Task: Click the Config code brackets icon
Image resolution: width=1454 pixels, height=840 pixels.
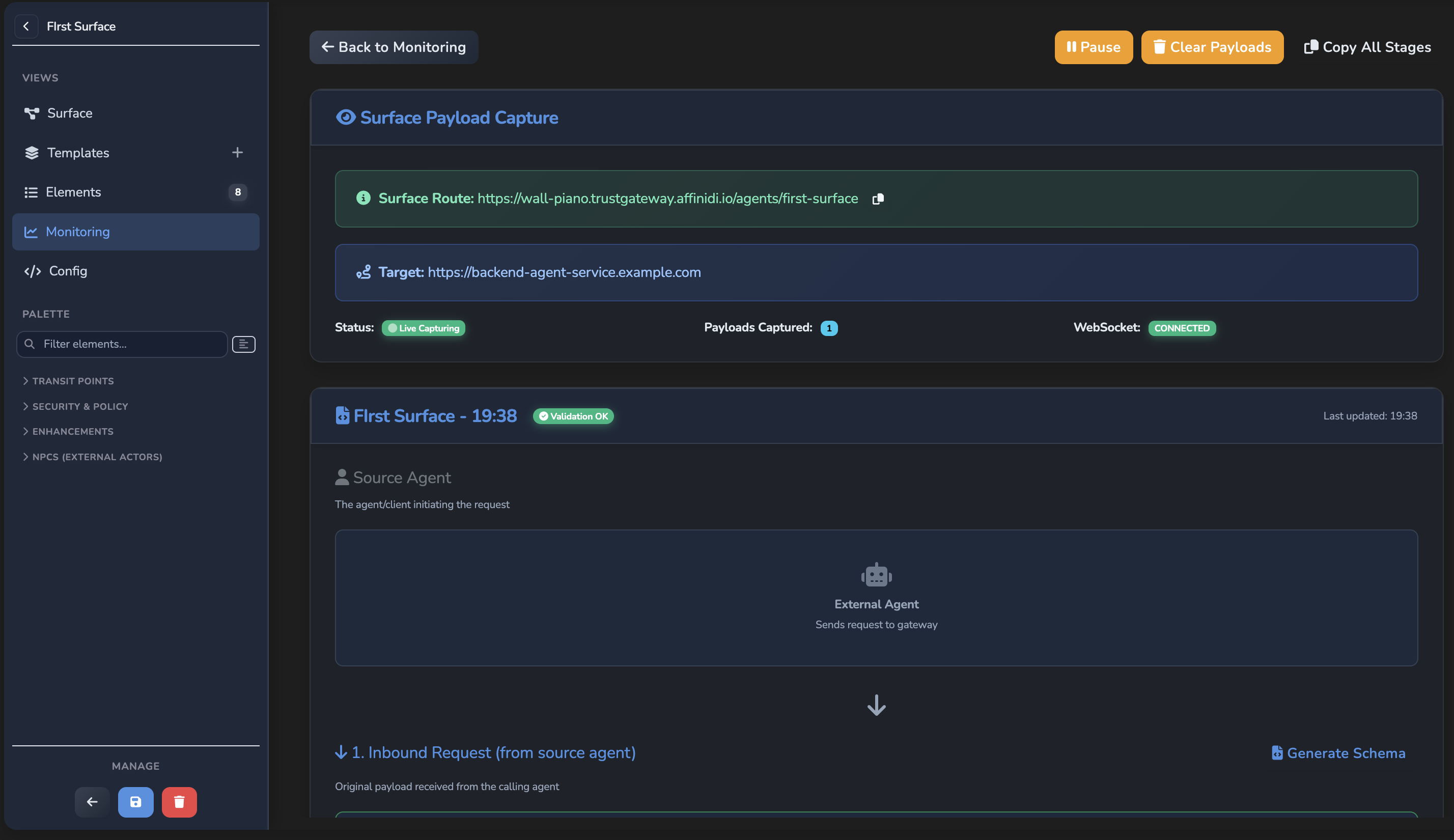Action: point(32,271)
